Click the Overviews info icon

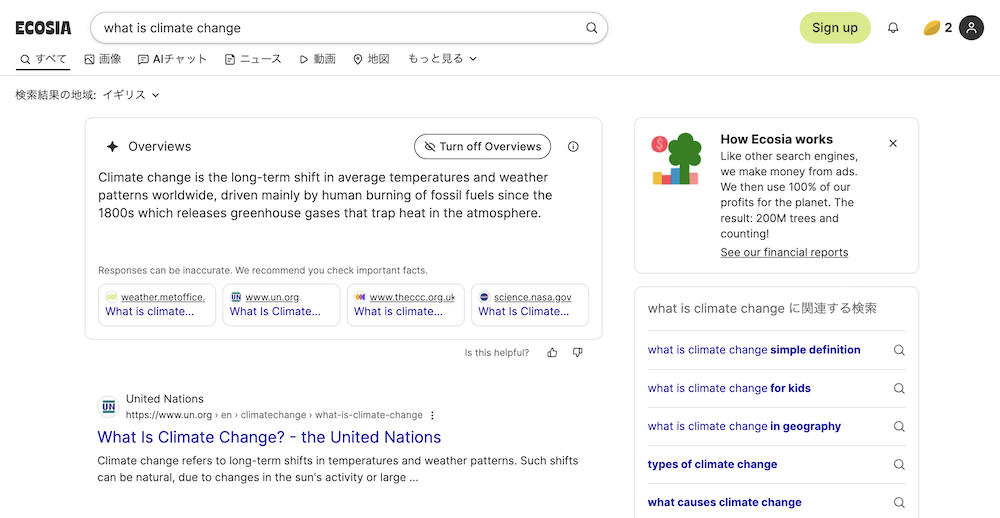coord(573,146)
